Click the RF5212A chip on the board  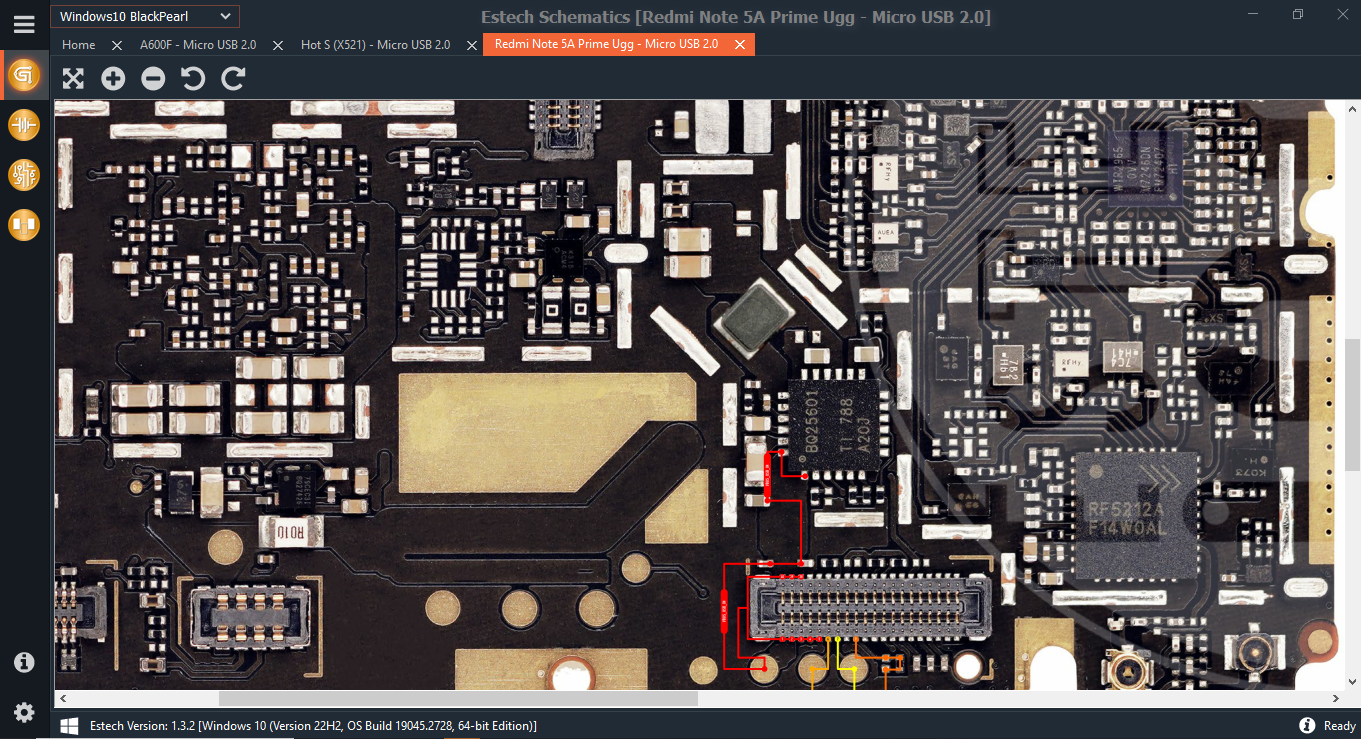tap(1135, 514)
